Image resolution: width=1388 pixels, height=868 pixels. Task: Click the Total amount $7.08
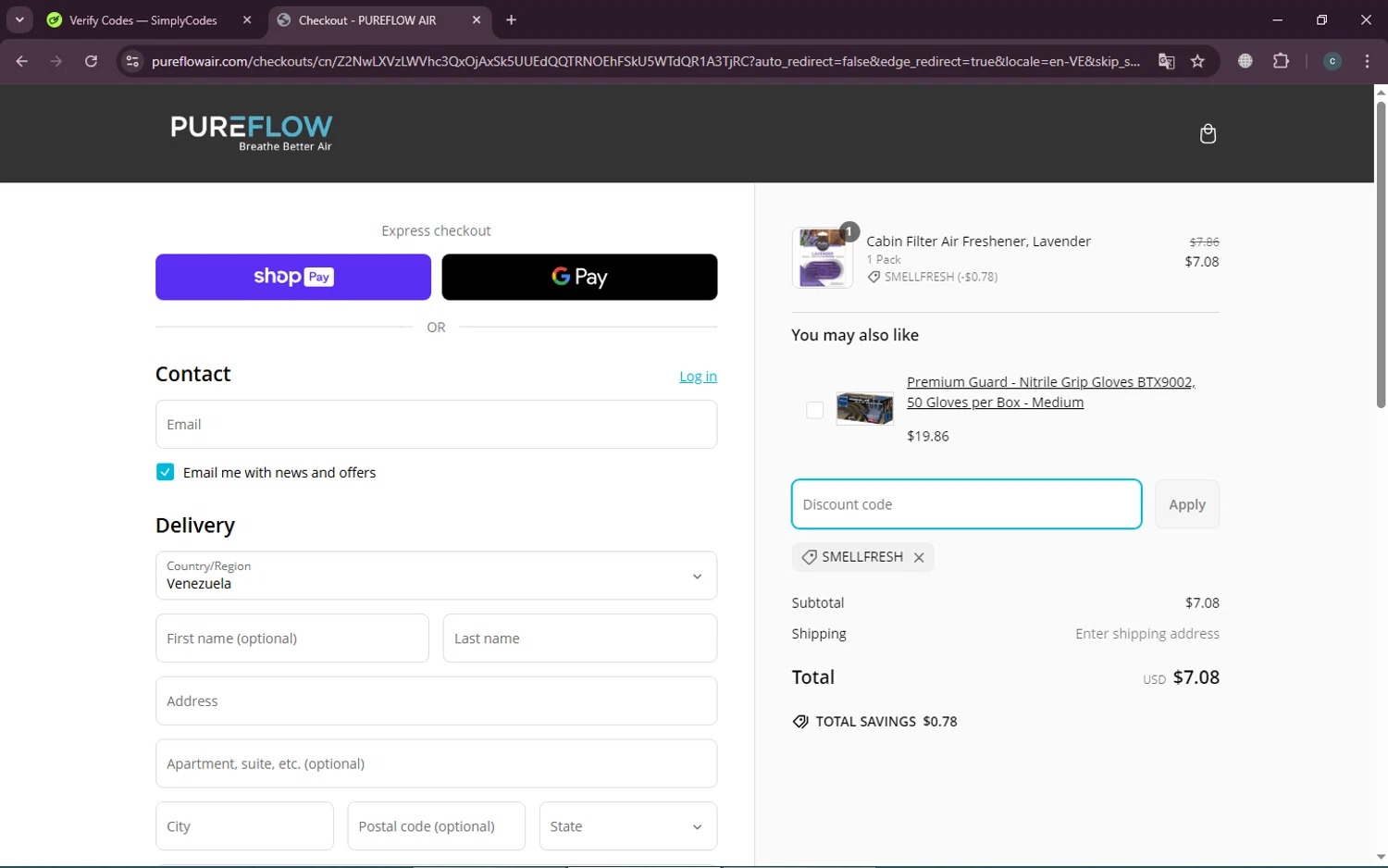point(1196,677)
